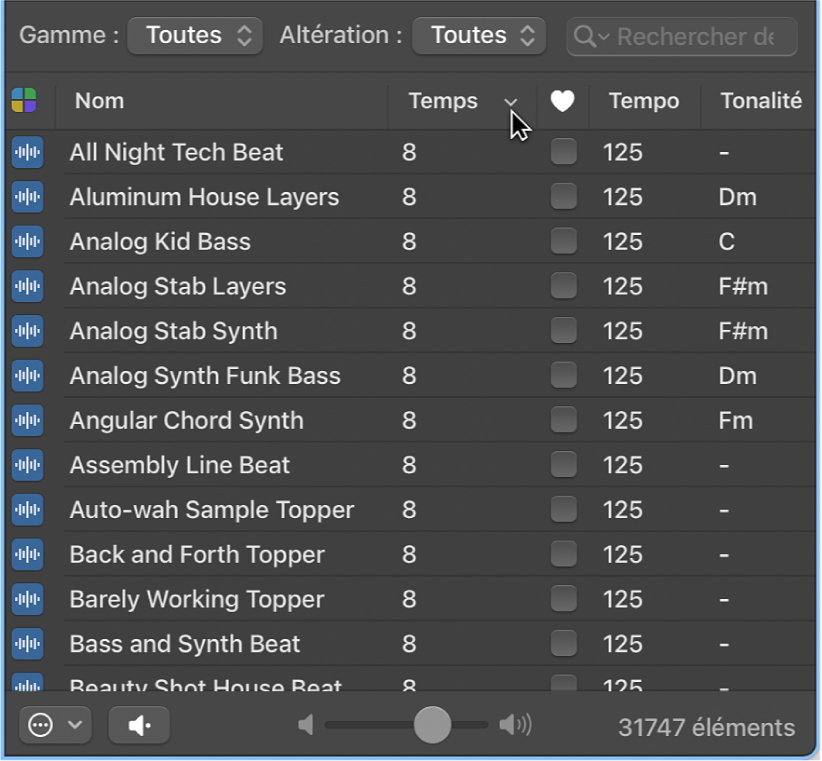This screenshot has height=761, width=822.
Task: Check the favorite box for Analog Stab Synth
Action: tap(564, 331)
